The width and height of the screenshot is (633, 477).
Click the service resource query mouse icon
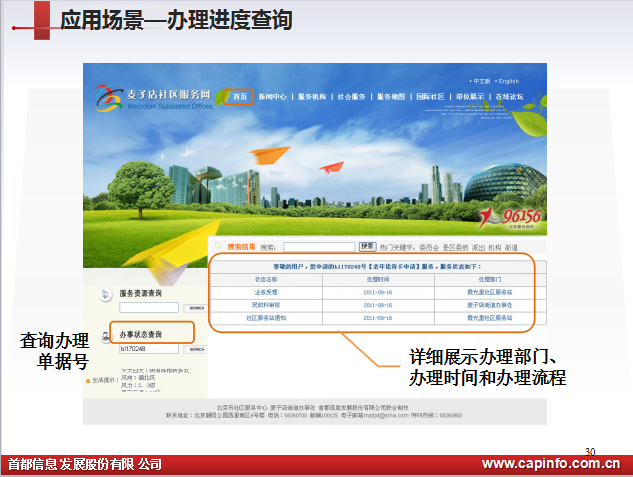tap(105, 294)
